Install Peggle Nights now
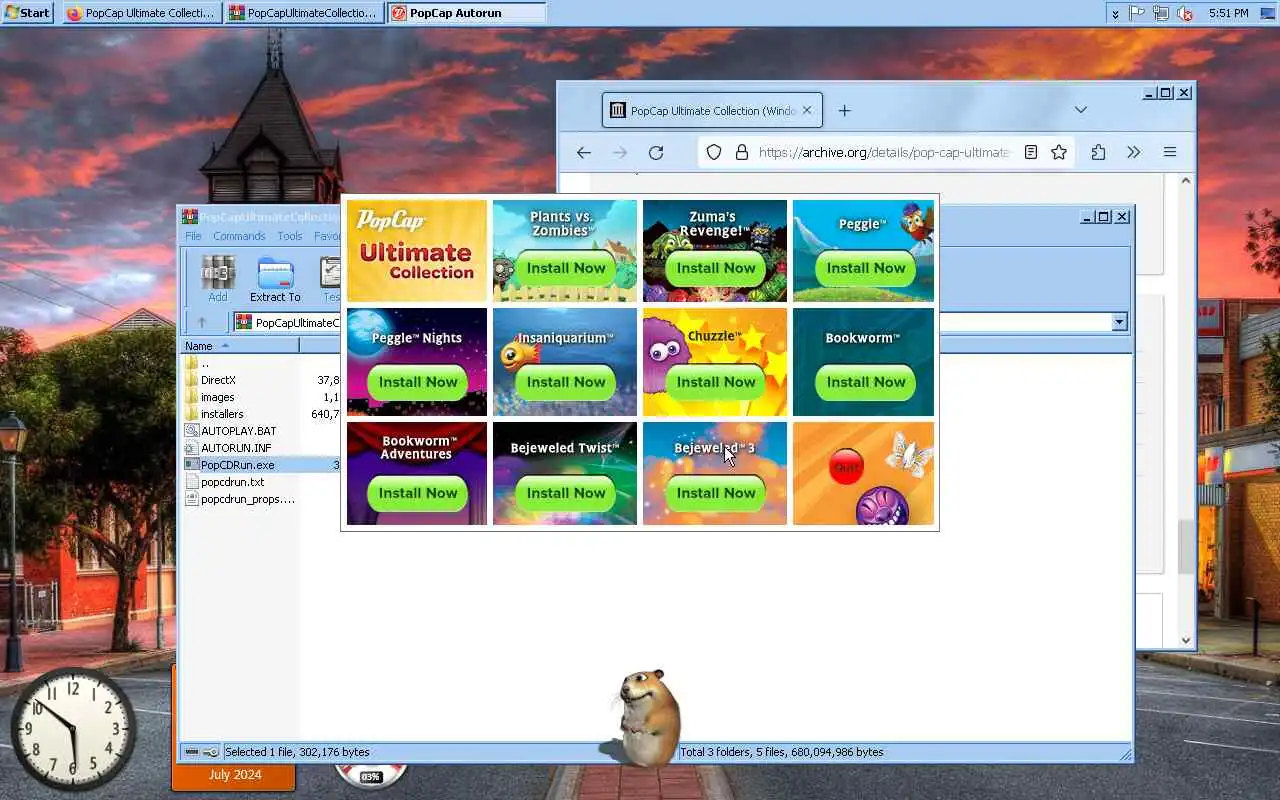 (x=418, y=382)
